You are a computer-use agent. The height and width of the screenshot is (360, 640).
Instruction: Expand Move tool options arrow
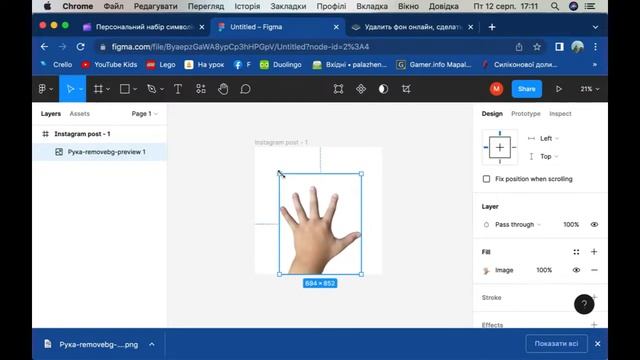pos(81,89)
